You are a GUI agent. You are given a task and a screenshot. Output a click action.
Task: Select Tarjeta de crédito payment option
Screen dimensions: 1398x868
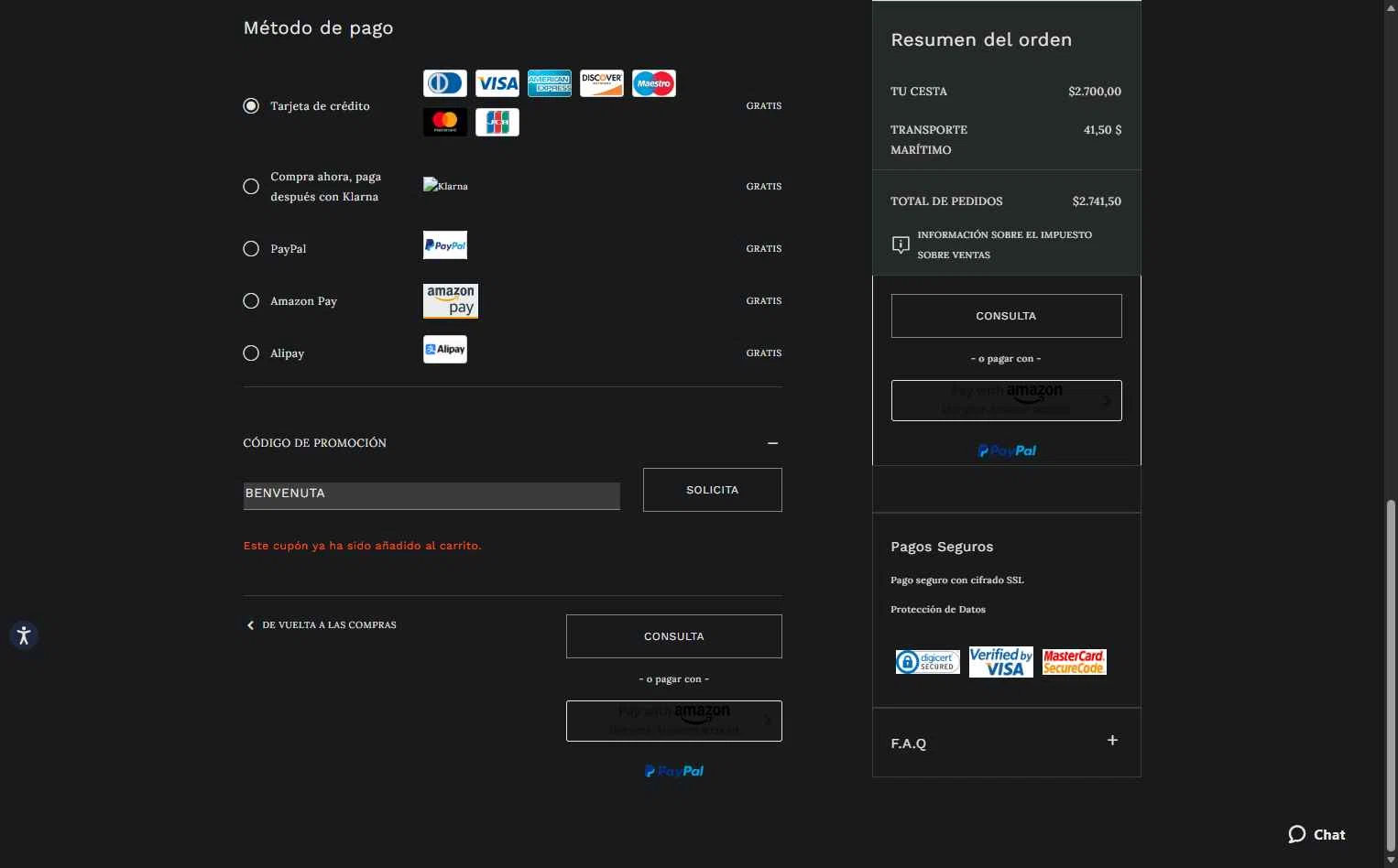(251, 106)
